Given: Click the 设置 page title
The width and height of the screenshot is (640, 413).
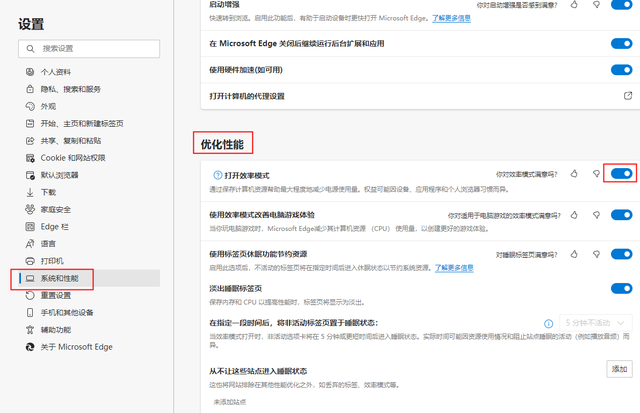Looking at the screenshot, I should 31,24.
